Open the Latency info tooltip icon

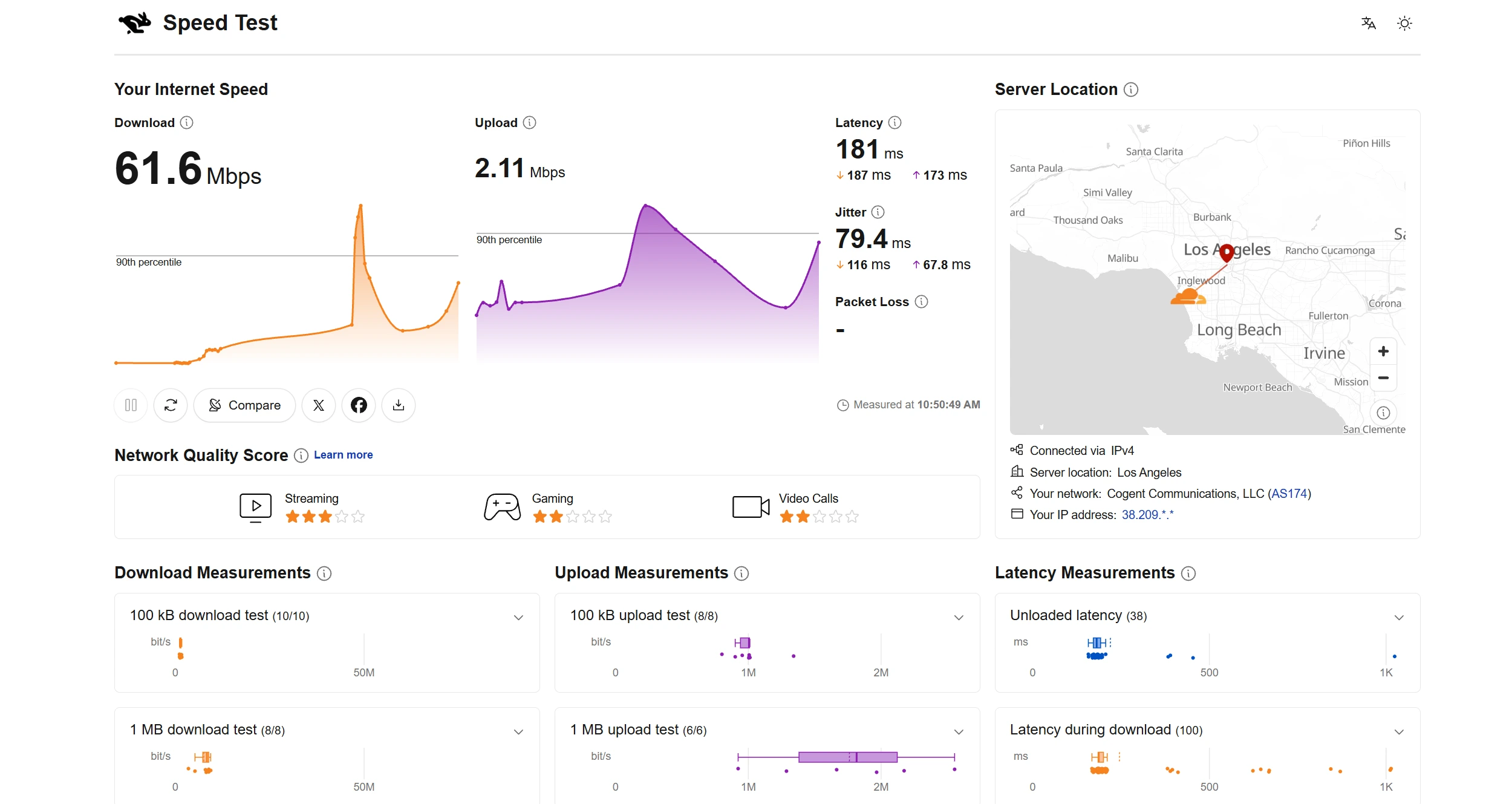click(895, 123)
